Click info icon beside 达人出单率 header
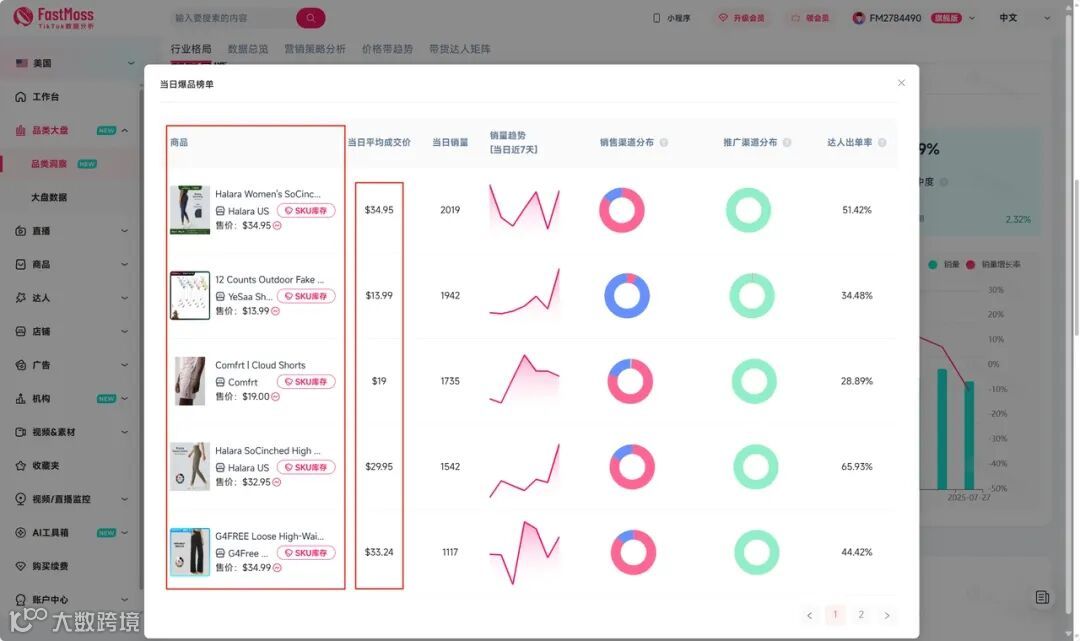This screenshot has height=641, width=1080. 882,143
